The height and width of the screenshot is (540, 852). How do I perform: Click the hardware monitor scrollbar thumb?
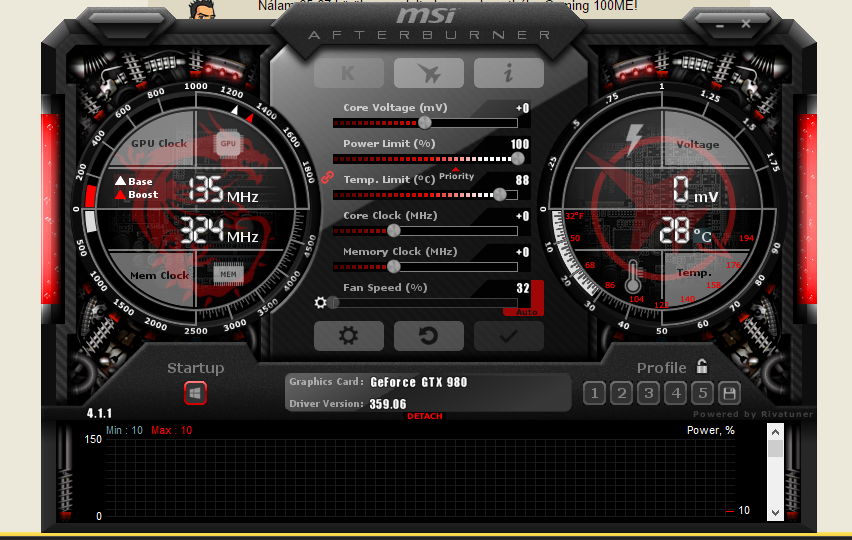click(x=775, y=449)
